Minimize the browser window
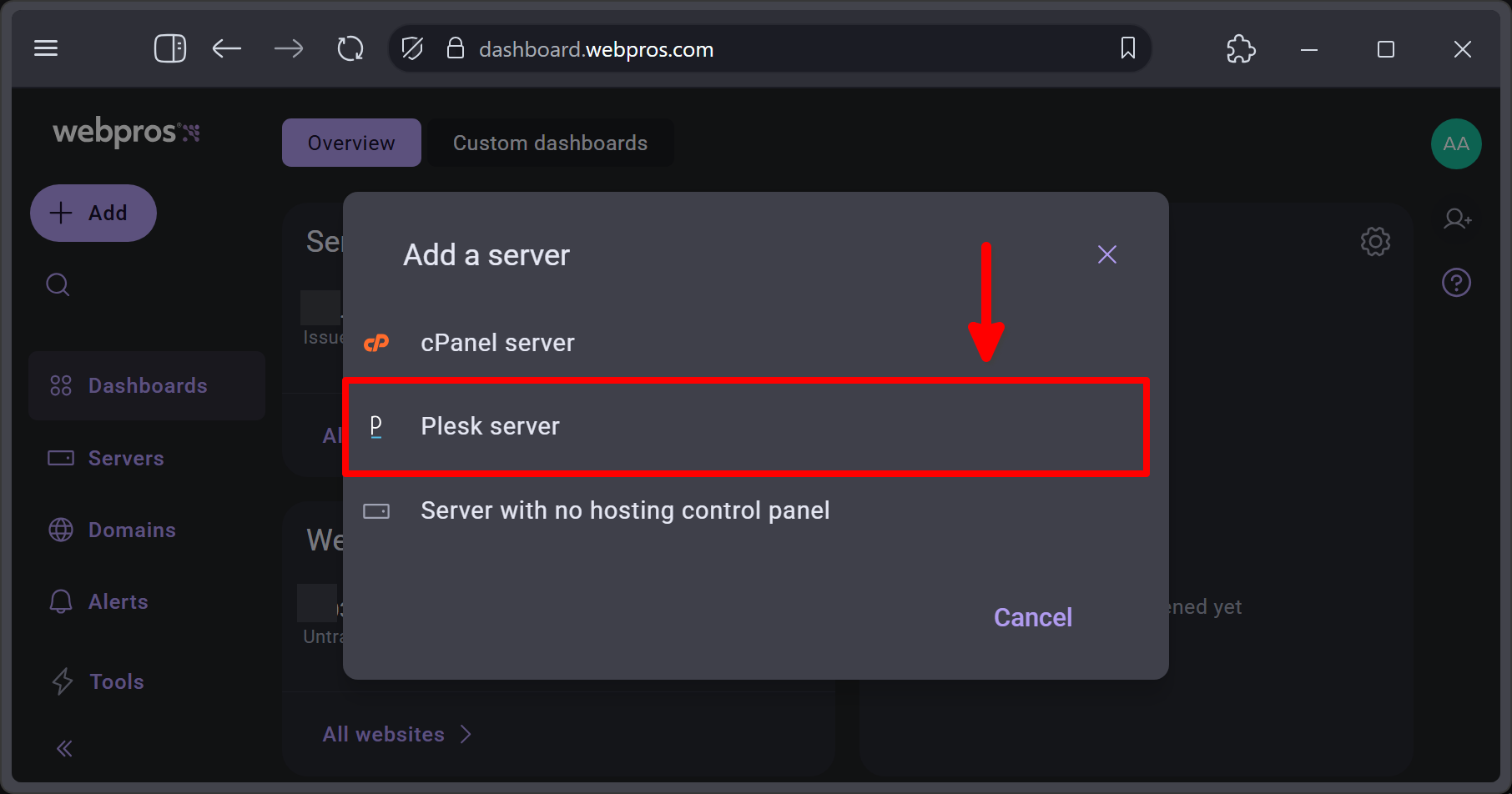The width and height of the screenshot is (1512, 794). tap(1309, 49)
